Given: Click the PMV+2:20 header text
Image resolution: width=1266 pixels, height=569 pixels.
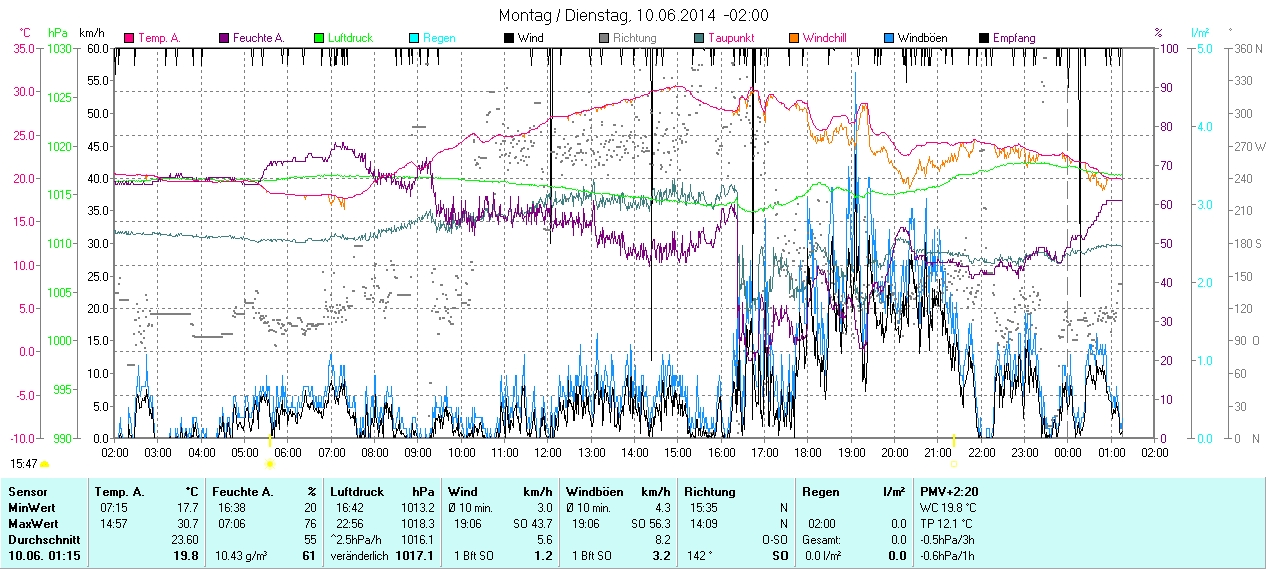Looking at the screenshot, I should (x=950, y=492).
